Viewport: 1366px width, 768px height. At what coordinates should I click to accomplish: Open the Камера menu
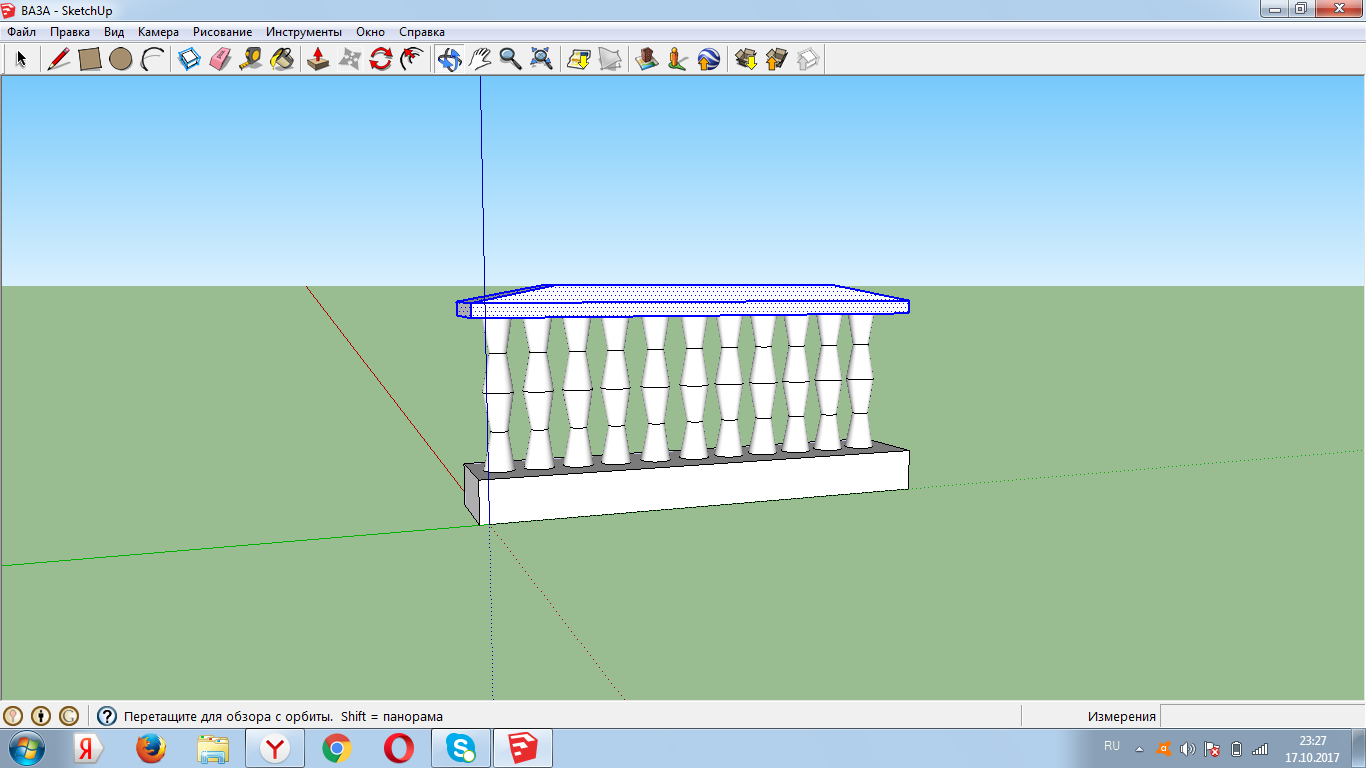coord(158,32)
